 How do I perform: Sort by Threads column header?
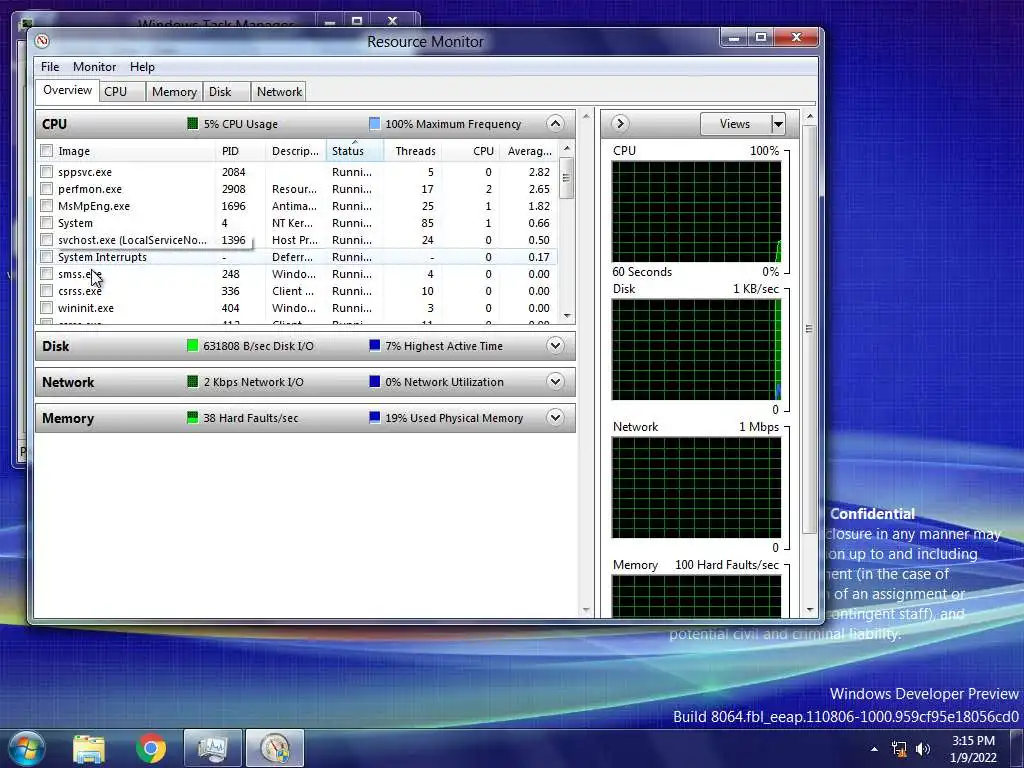pos(413,151)
